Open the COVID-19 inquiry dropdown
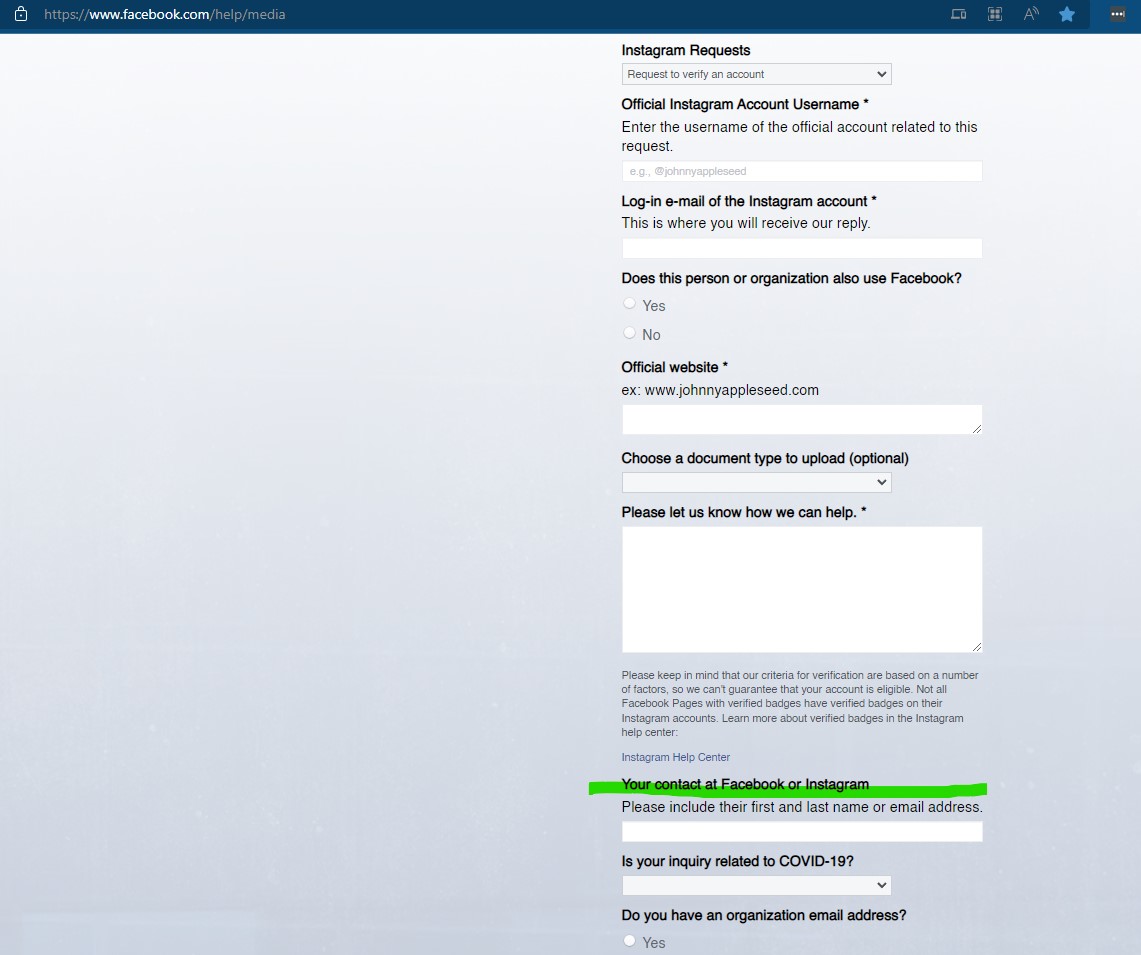This screenshot has height=955, width=1141. pyautogui.click(x=756, y=885)
